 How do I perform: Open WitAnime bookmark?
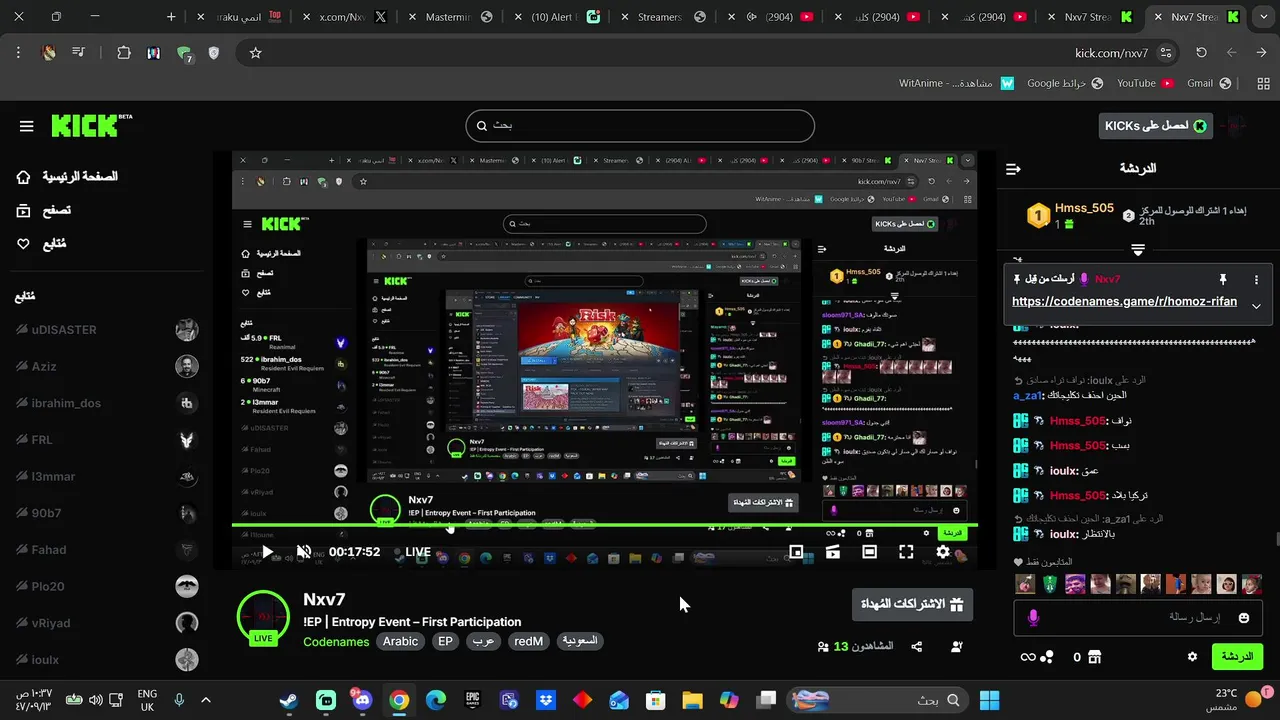tap(956, 84)
